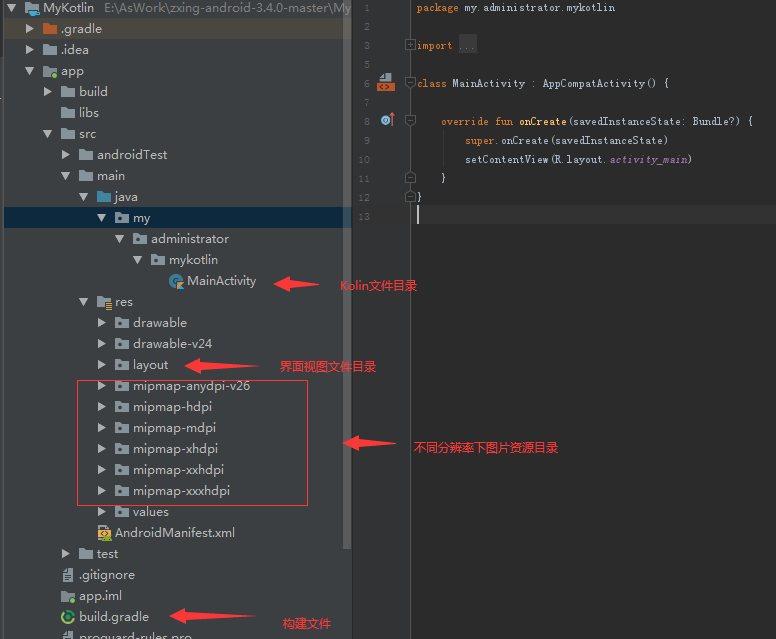Expand the test folder arrow
This screenshot has width=776, height=639.
pos(66,554)
